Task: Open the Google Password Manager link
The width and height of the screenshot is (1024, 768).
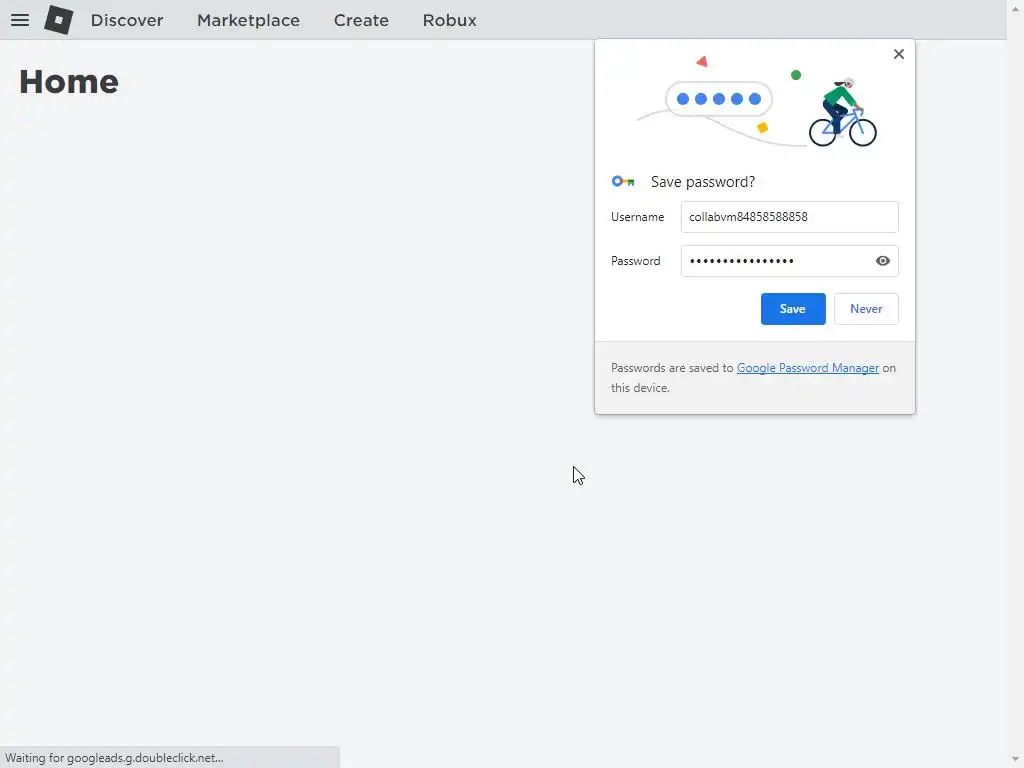Action: click(x=808, y=368)
